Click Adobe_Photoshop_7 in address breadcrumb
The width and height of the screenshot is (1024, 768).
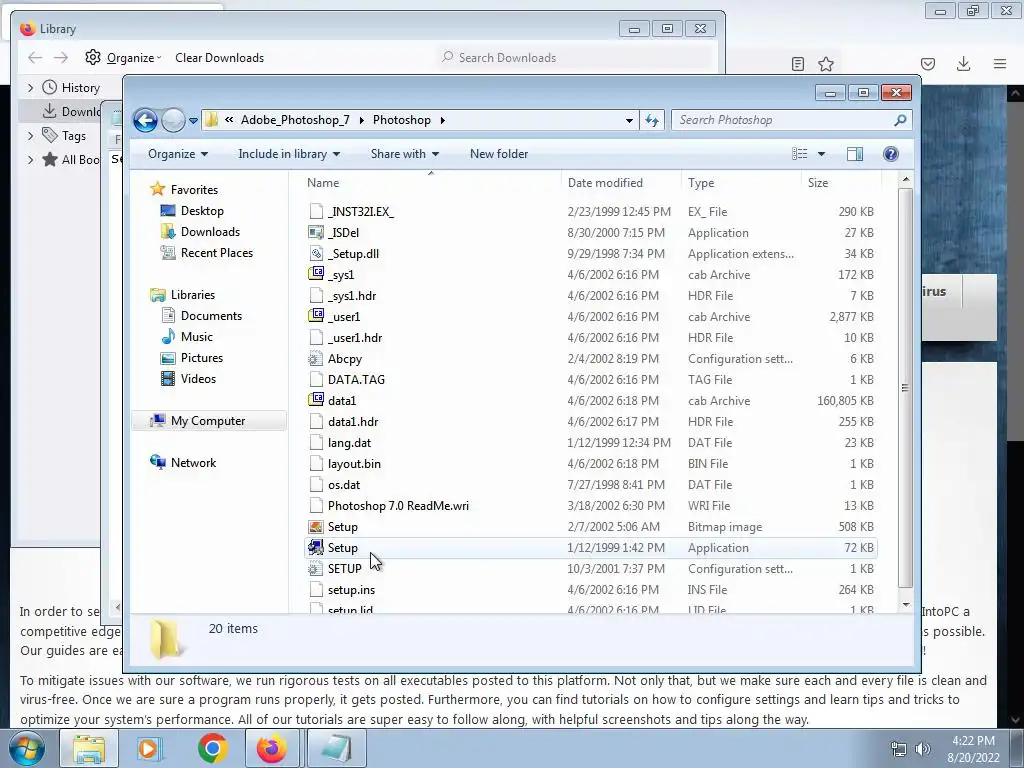pyautogui.click(x=295, y=120)
